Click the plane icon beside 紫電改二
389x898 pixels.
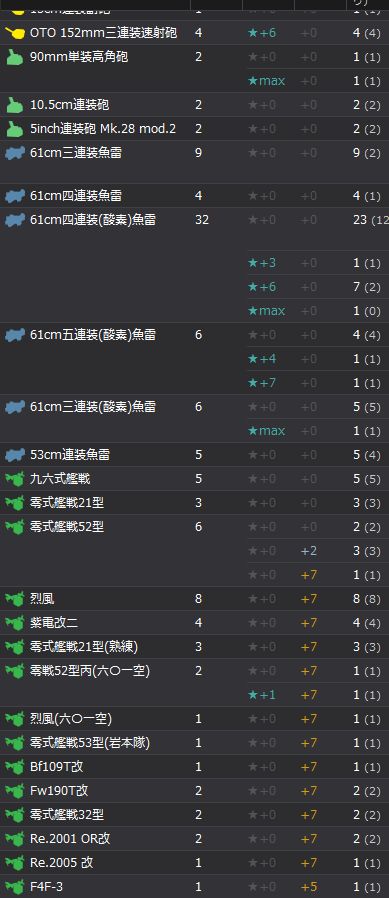coord(15,623)
